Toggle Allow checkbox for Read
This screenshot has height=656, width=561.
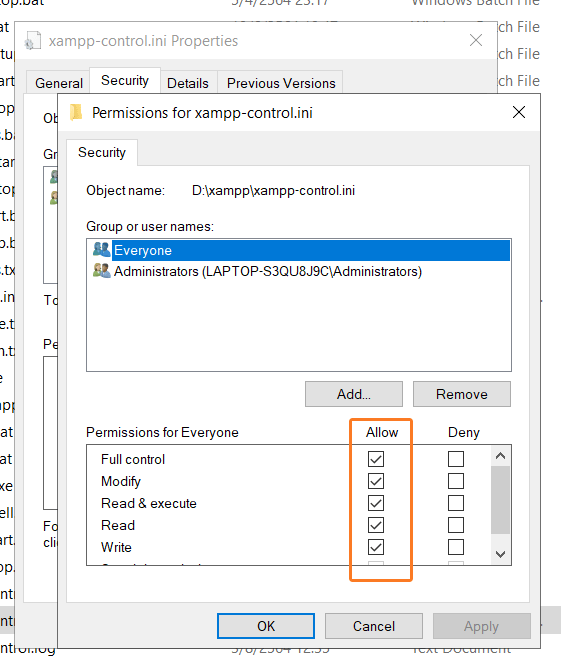376,525
